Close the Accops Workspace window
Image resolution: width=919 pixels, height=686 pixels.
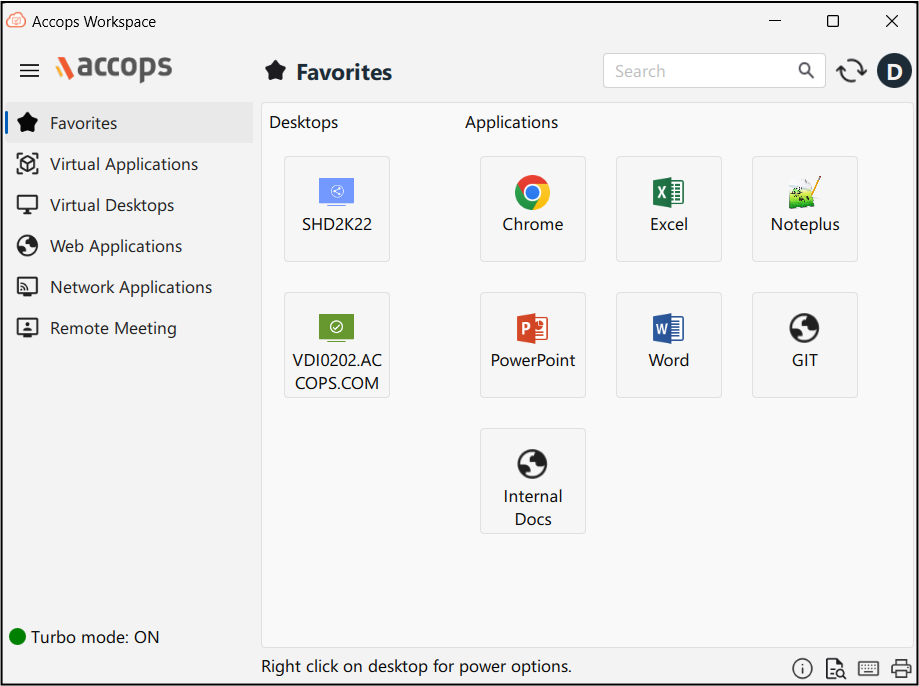coord(891,21)
